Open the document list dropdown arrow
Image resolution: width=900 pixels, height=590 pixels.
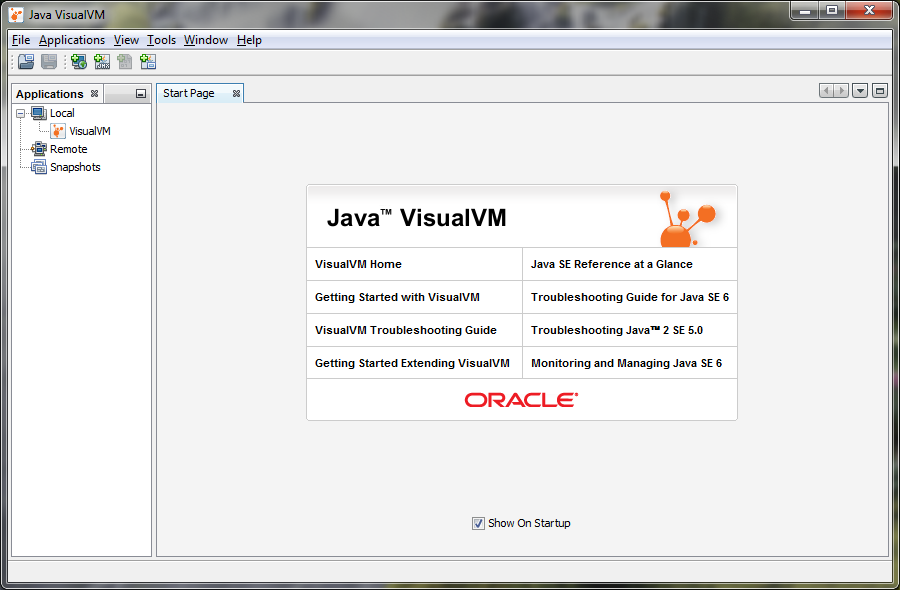860,90
